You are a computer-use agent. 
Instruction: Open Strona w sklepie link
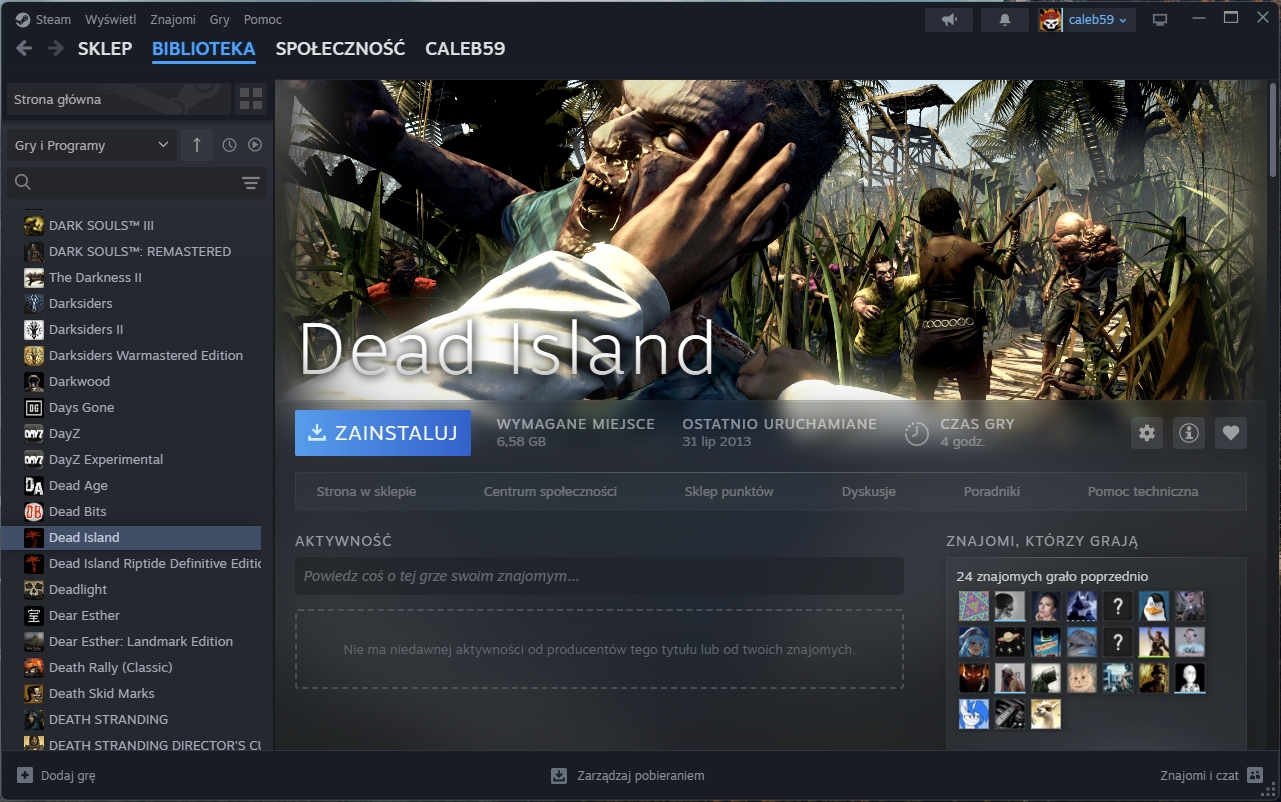366,491
